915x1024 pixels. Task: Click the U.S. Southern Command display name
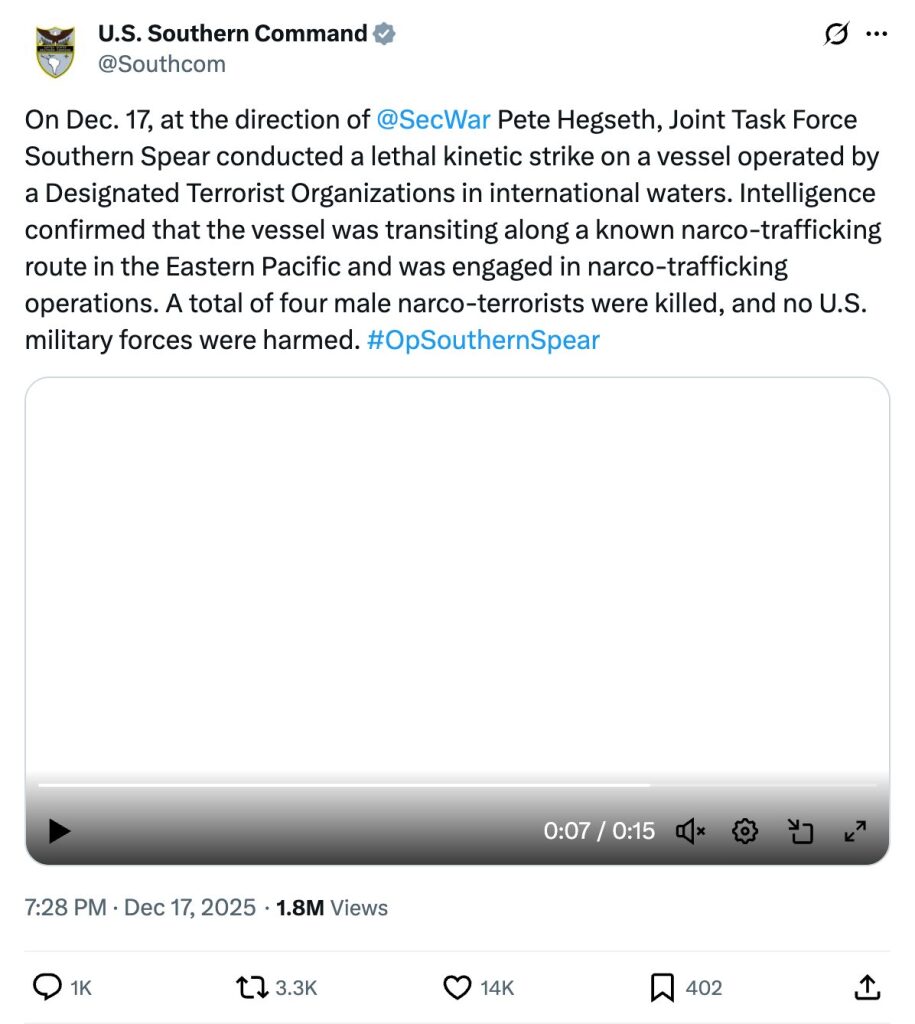pyautogui.click(x=232, y=34)
